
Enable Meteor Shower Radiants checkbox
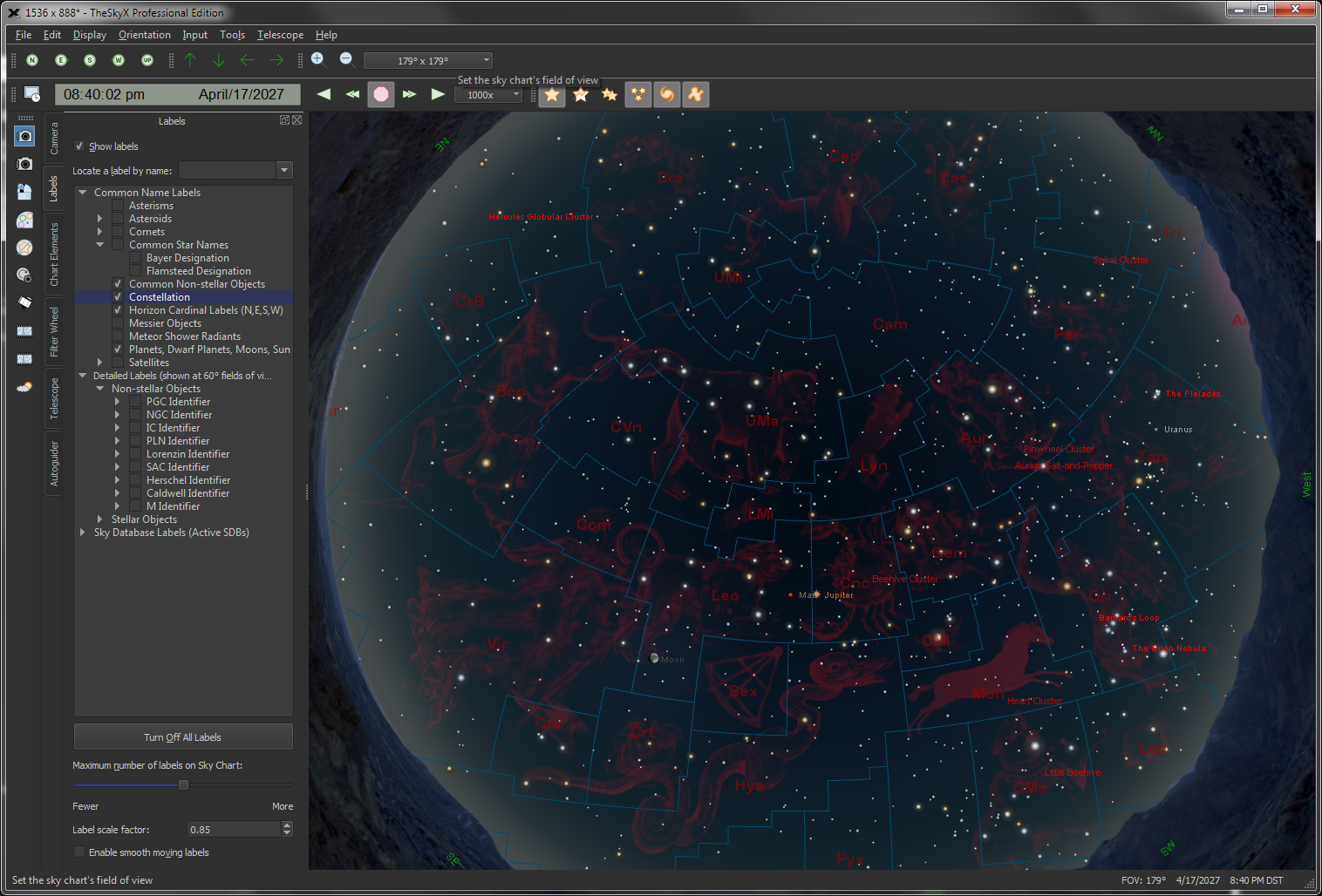(x=118, y=336)
